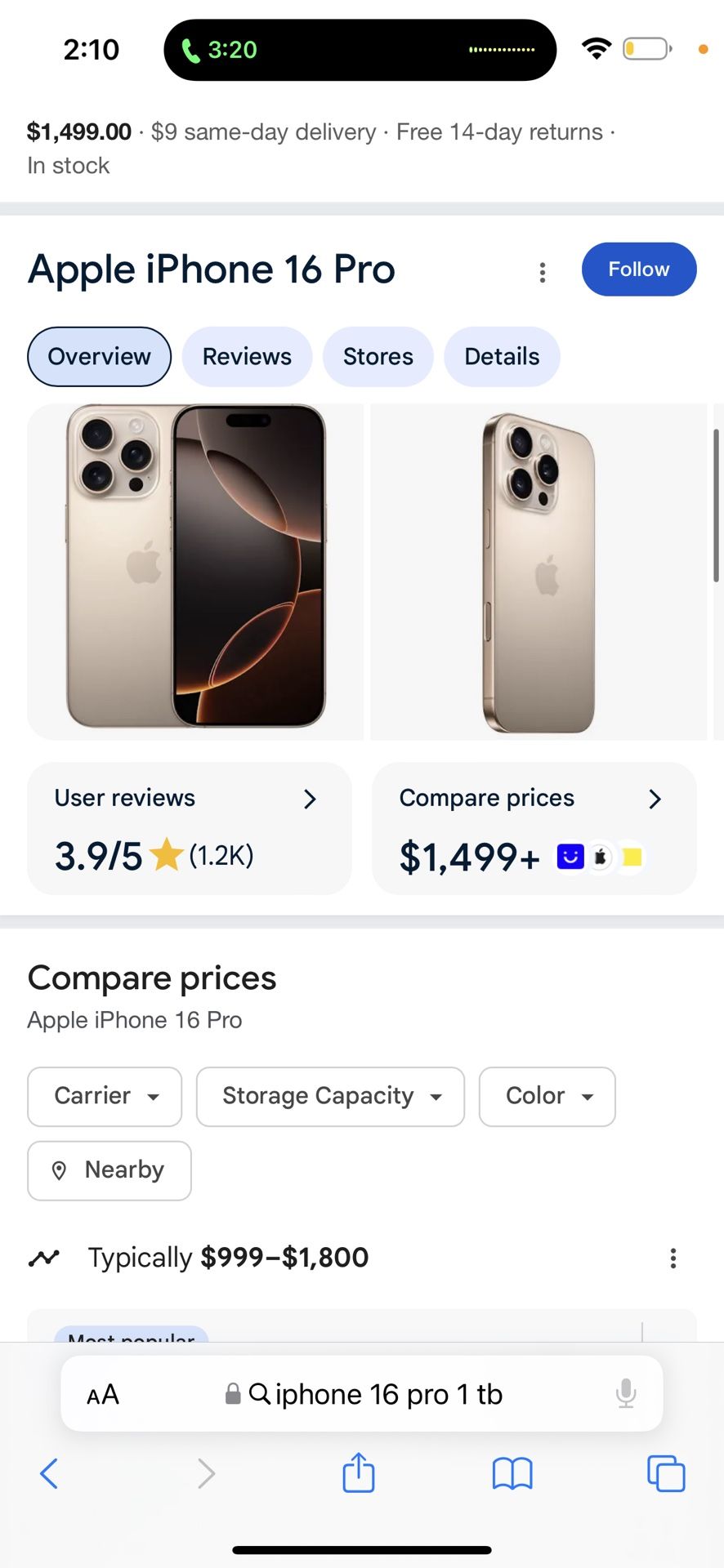Show all open Safari tabs
724x1568 pixels.
coord(666,1473)
